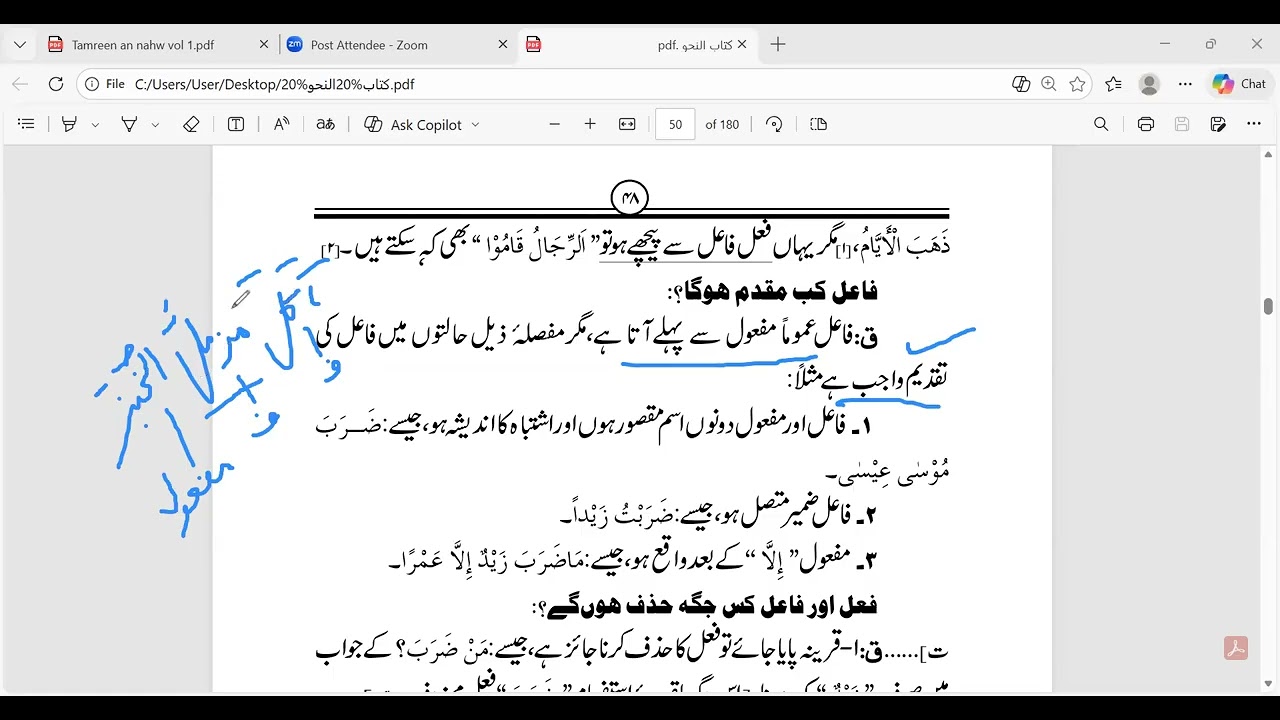Close the Post Attendee - Zoom tab
The image size is (1280, 720).
pos(503,44)
